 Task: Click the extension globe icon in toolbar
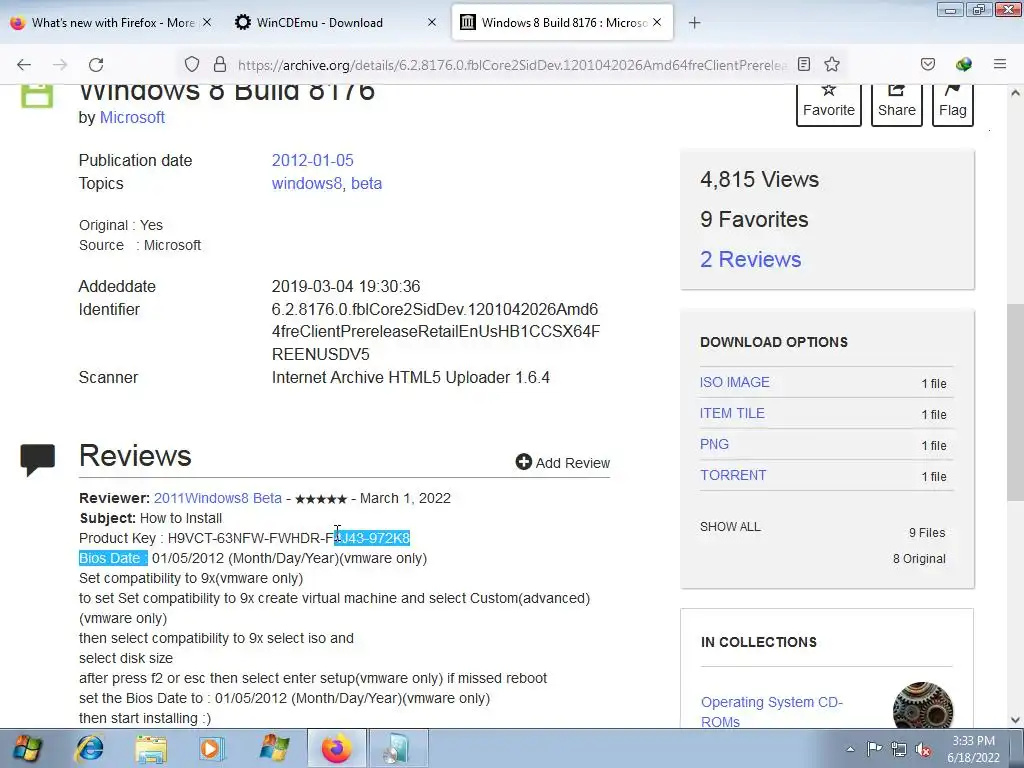[x=964, y=64]
